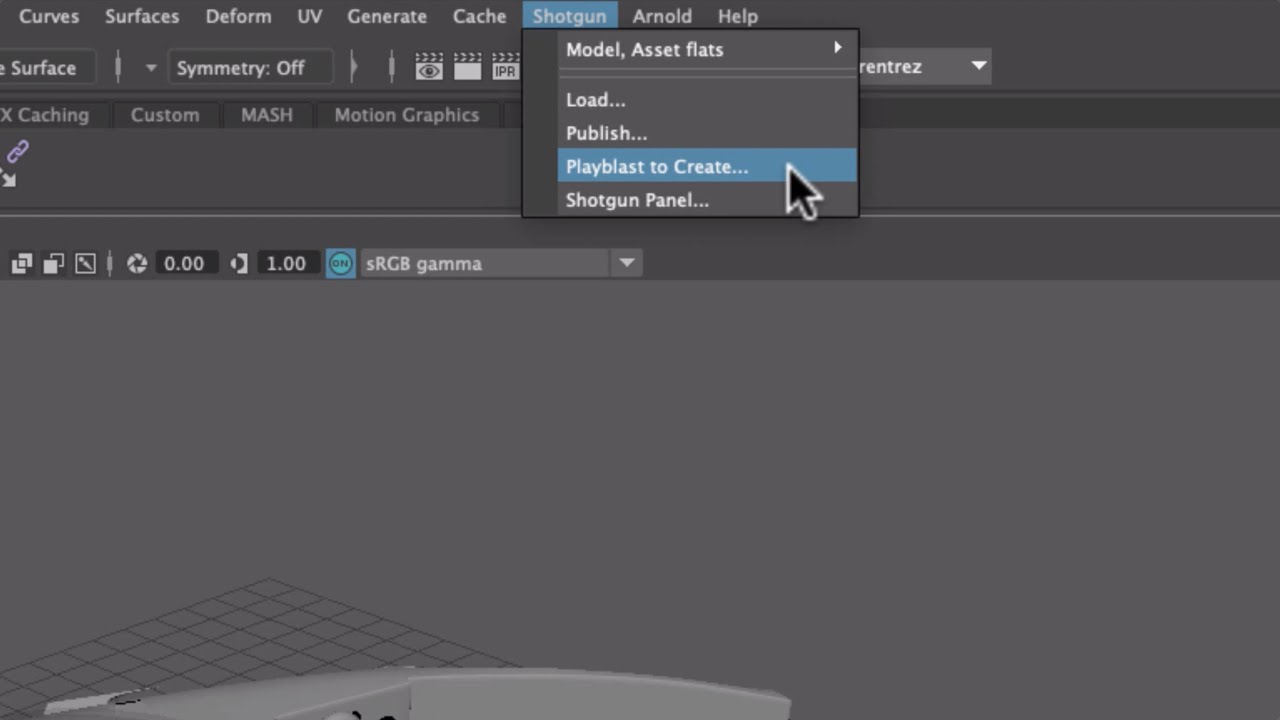
Task: Open the UV menu
Action: (x=310, y=16)
